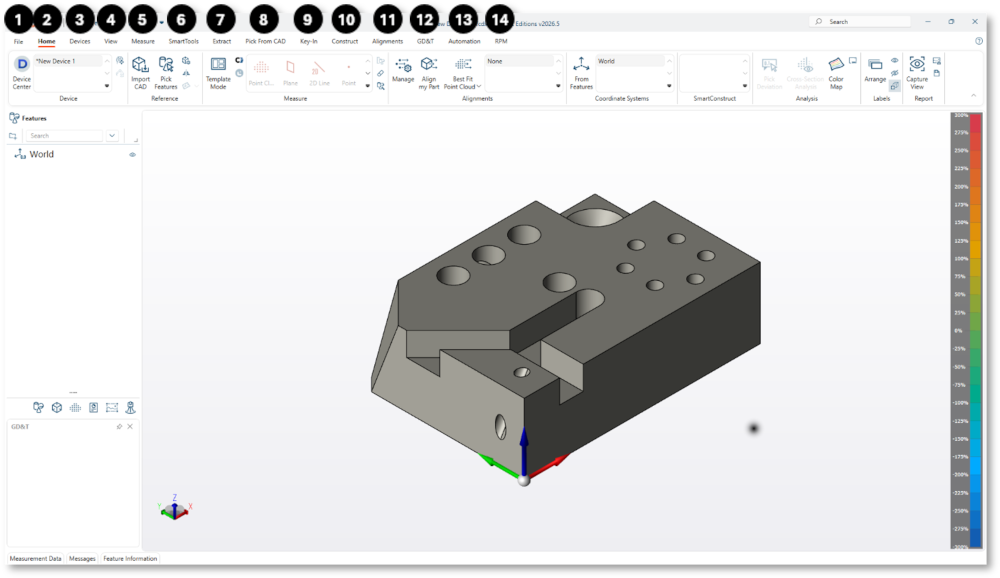Click the Align my Part icon

pos(429,73)
